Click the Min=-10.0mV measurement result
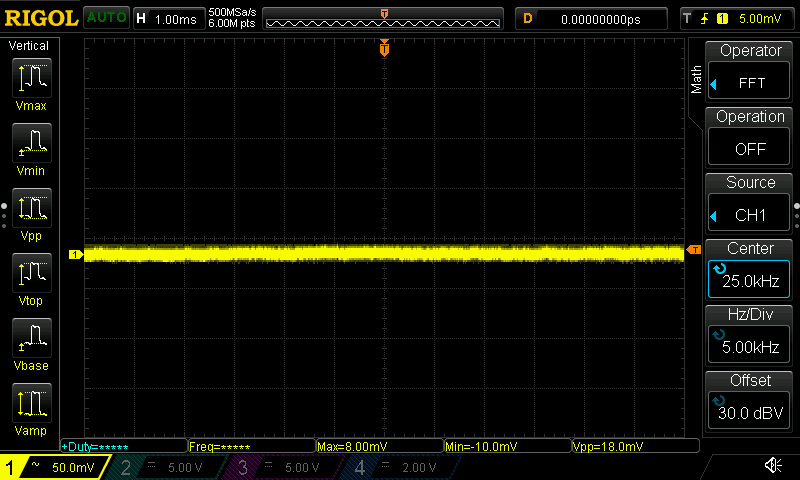800x480 pixels. pos(508,446)
